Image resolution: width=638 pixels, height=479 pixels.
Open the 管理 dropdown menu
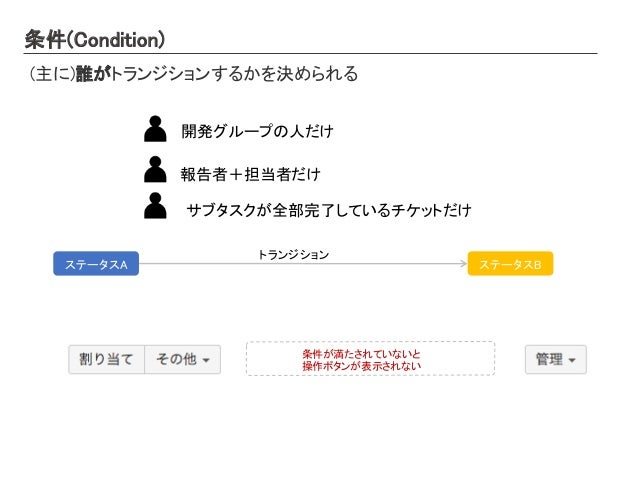click(x=556, y=359)
